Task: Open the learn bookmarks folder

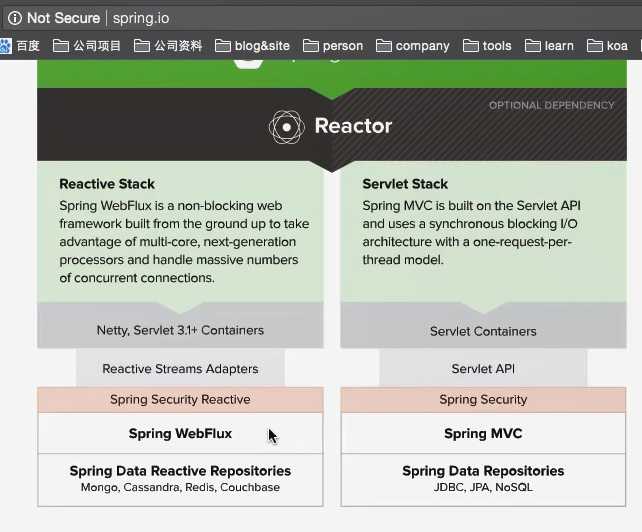Action: 549,45
